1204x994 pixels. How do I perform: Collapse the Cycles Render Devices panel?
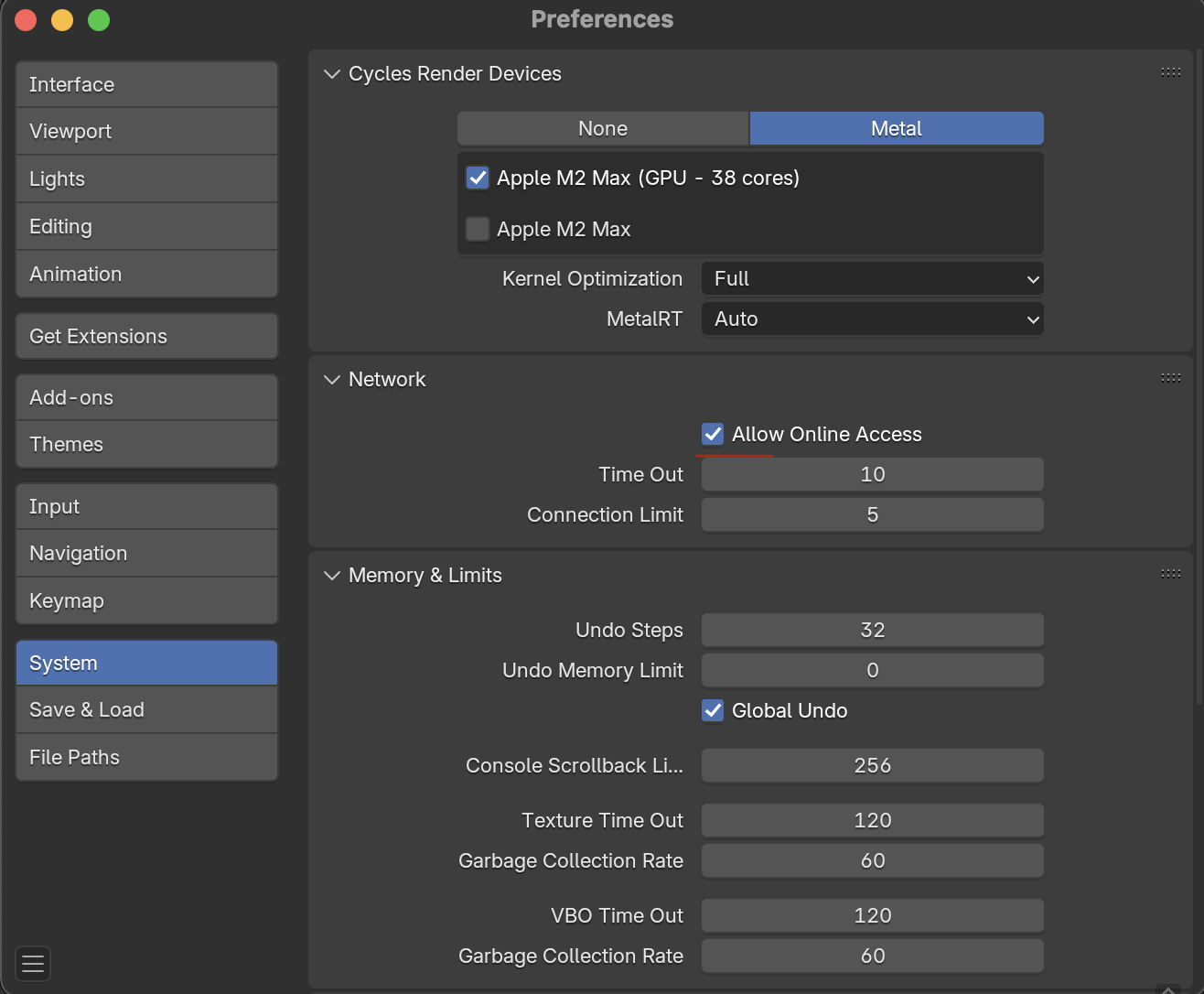point(332,74)
